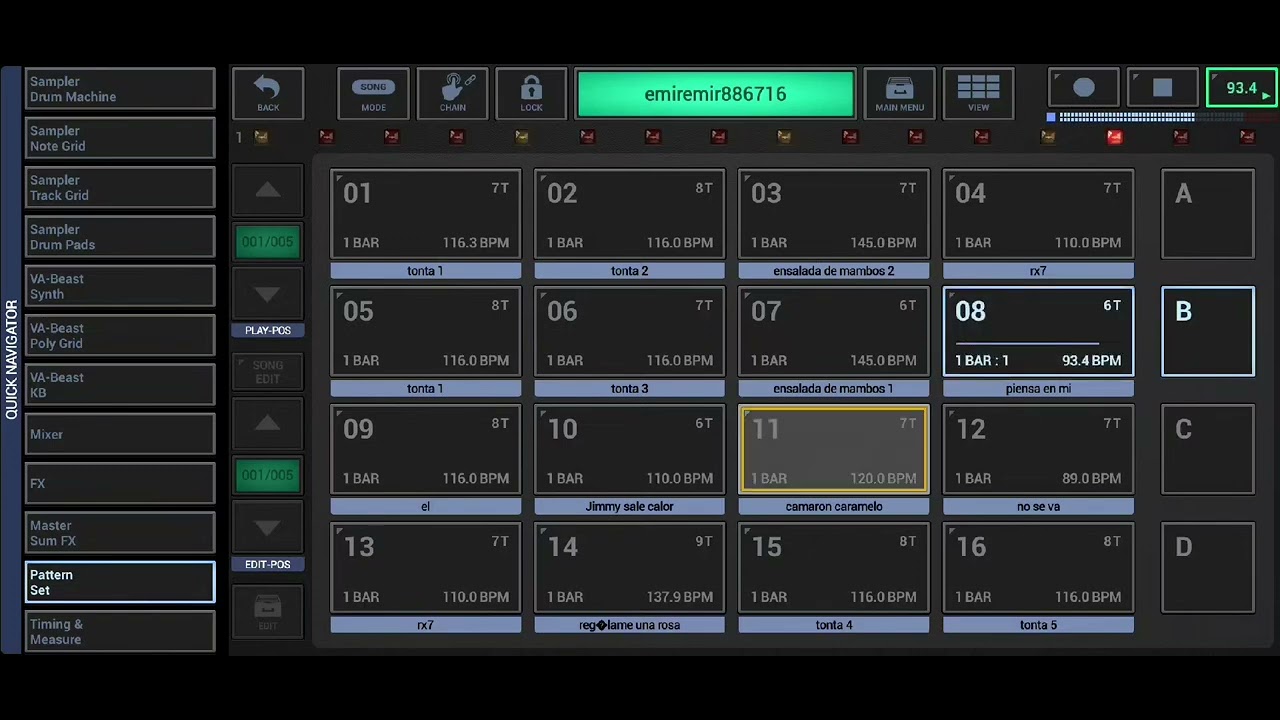Trigger pattern pad 15

834,568
